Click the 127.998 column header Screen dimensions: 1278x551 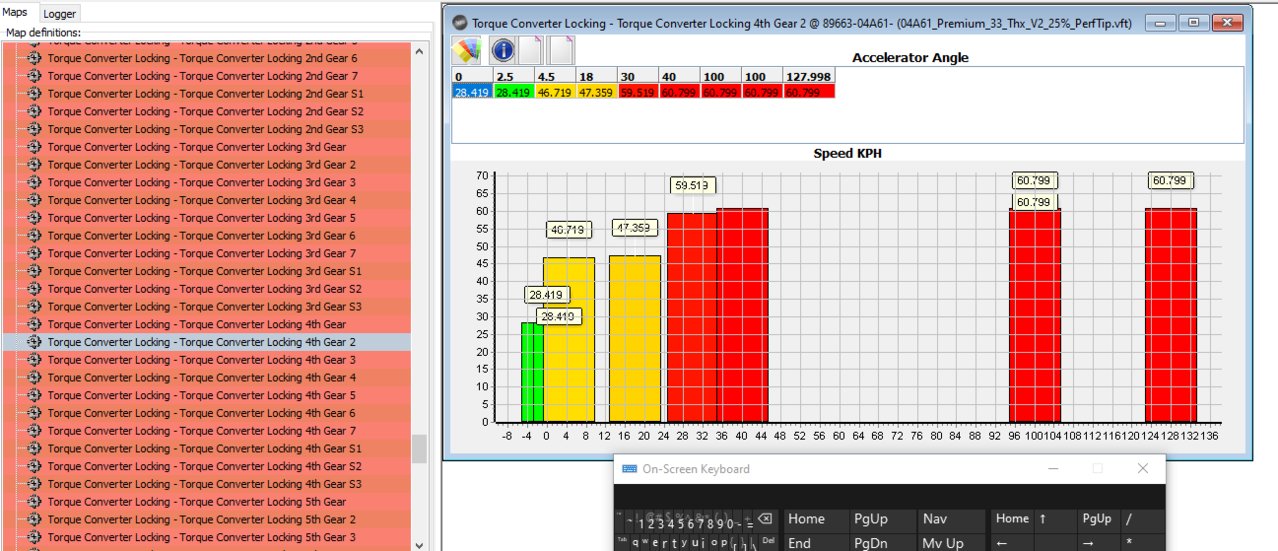click(808, 77)
